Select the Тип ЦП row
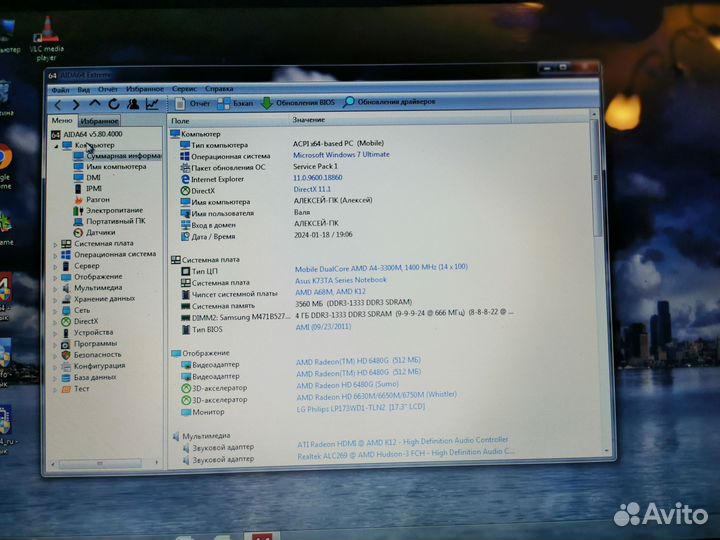Viewport: 720px width, 540px height. [x=325, y=270]
